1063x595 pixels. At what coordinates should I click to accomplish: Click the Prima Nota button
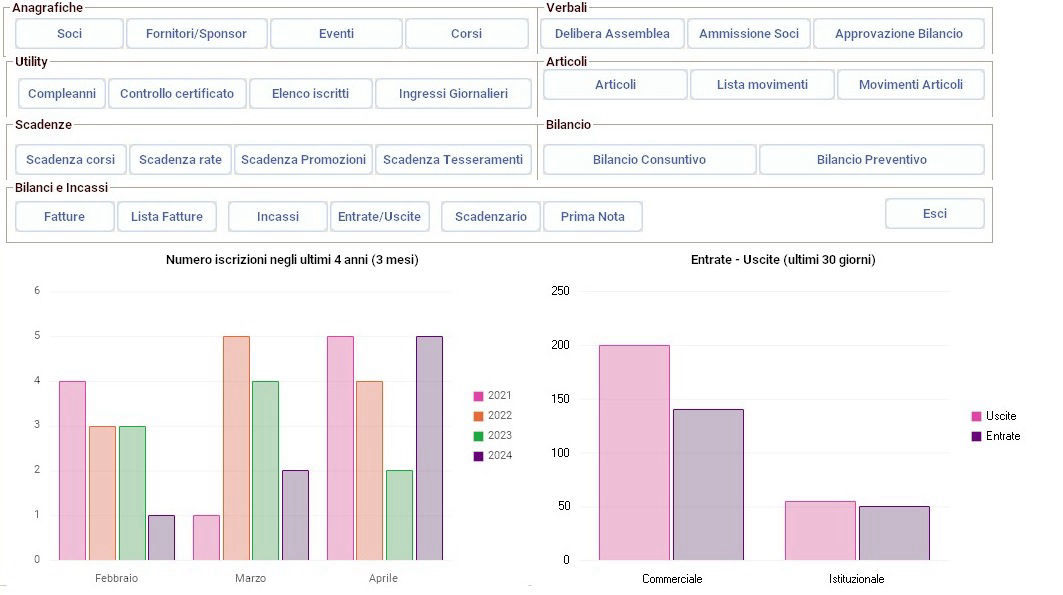[593, 217]
